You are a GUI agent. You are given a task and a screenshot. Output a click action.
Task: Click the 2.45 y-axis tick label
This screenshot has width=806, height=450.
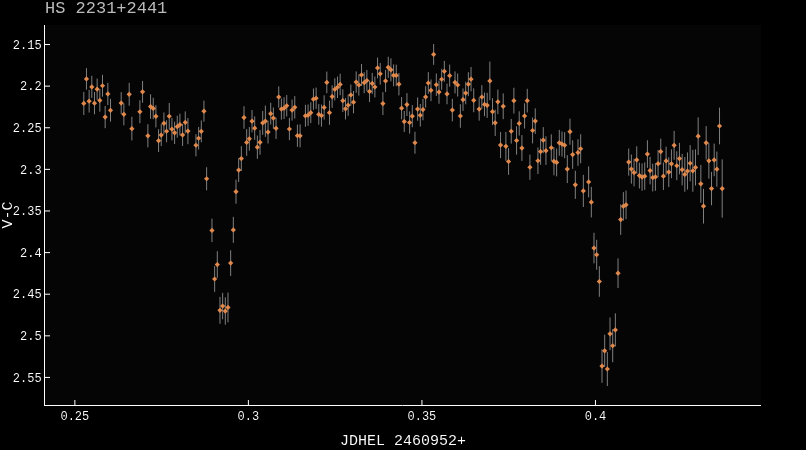(26, 294)
